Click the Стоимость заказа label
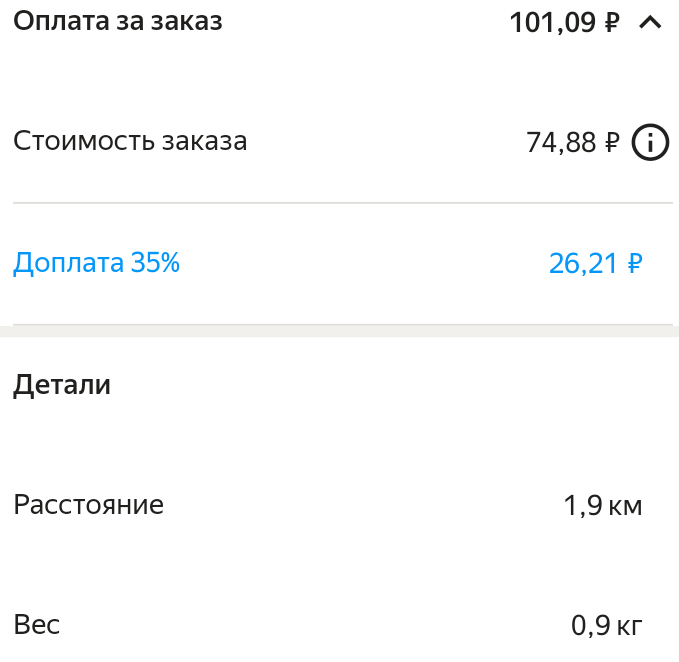Viewport: 679px width, 662px height. (x=130, y=141)
